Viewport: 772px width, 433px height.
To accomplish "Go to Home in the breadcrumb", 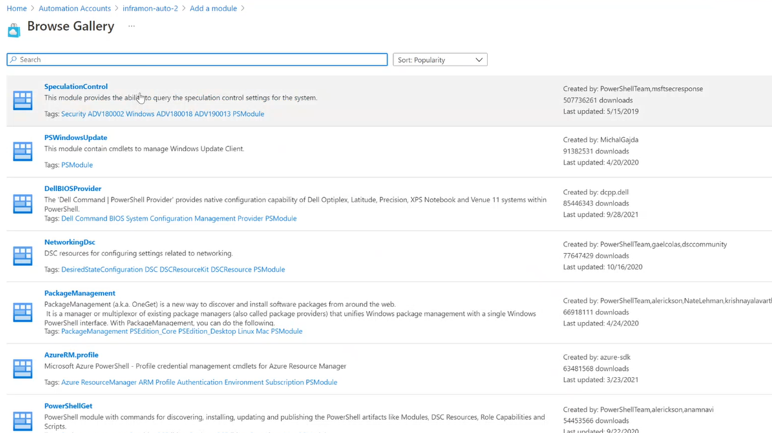I will (16, 8).
